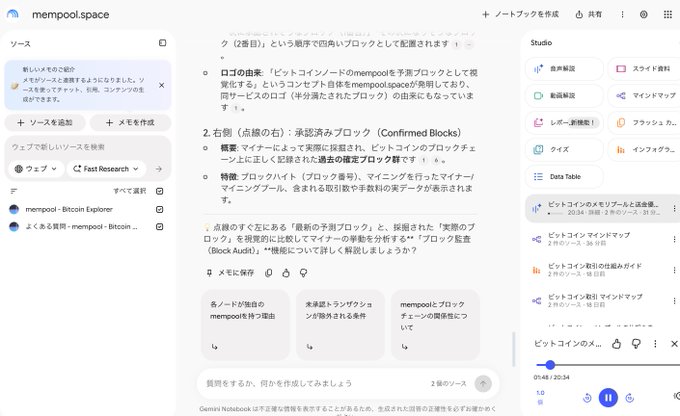The height and width of the screenshot is (416, 680).
Task: Open the Google apps grid icon
Action: click(667, 14)
